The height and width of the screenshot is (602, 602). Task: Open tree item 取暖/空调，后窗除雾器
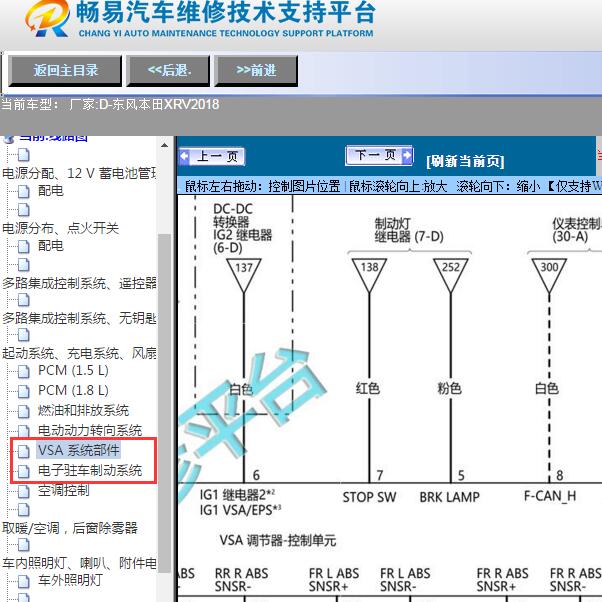tap(69, 528)
